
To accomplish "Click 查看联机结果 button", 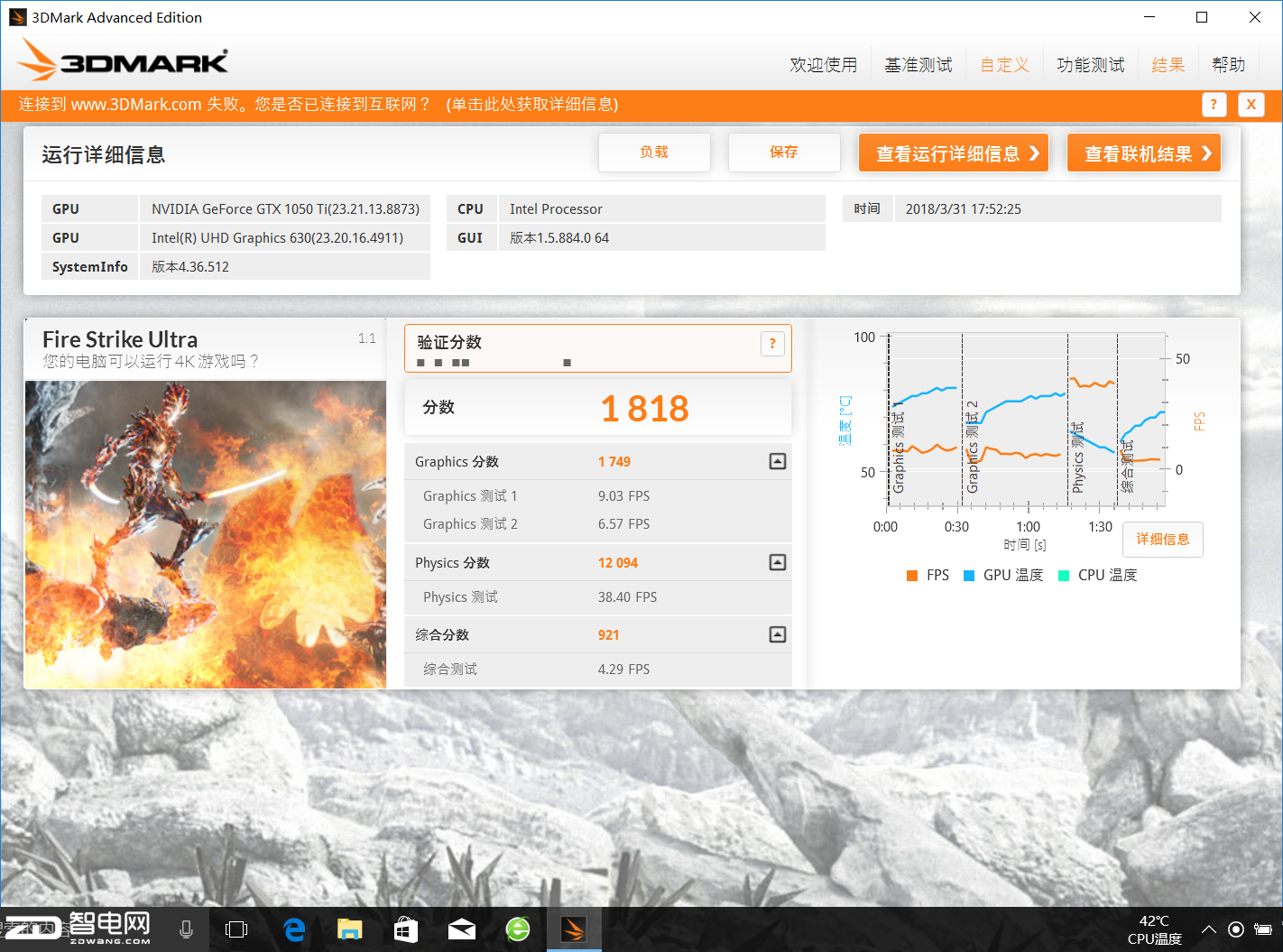I will (1144, 153).
